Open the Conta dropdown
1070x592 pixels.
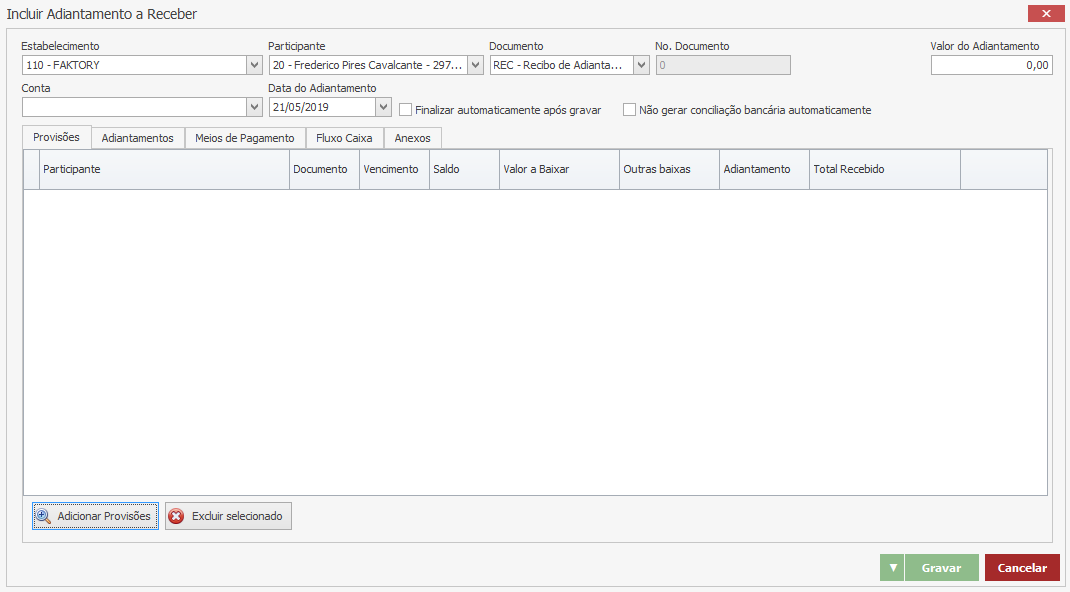[x=254, y=107]
